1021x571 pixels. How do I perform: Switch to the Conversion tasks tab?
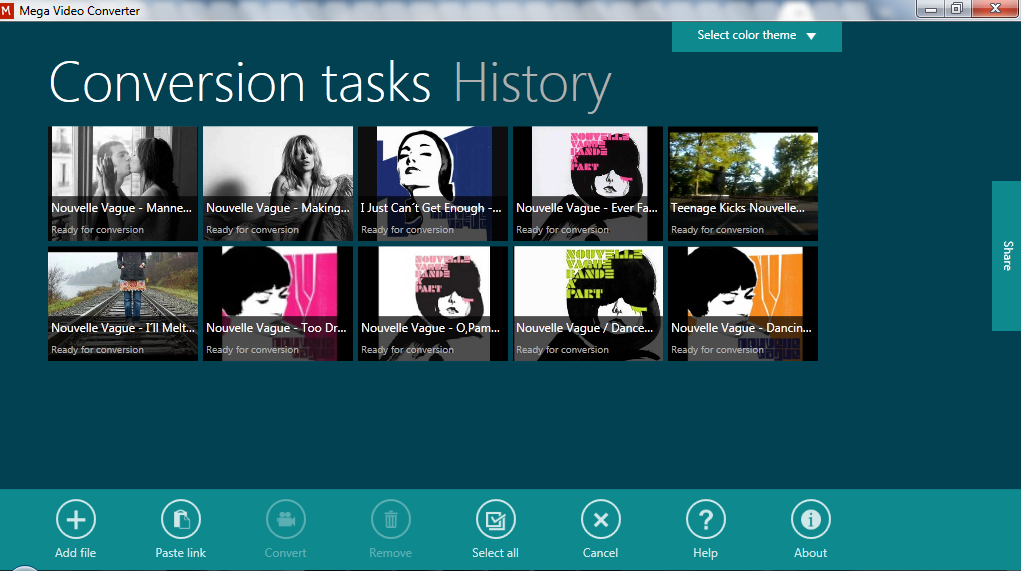(240, 83)
